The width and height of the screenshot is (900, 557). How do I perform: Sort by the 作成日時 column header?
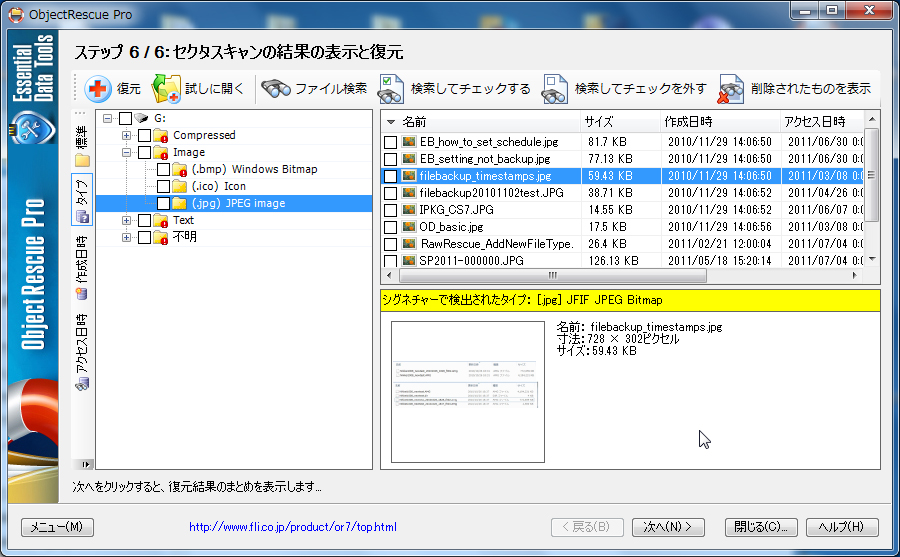720,122
